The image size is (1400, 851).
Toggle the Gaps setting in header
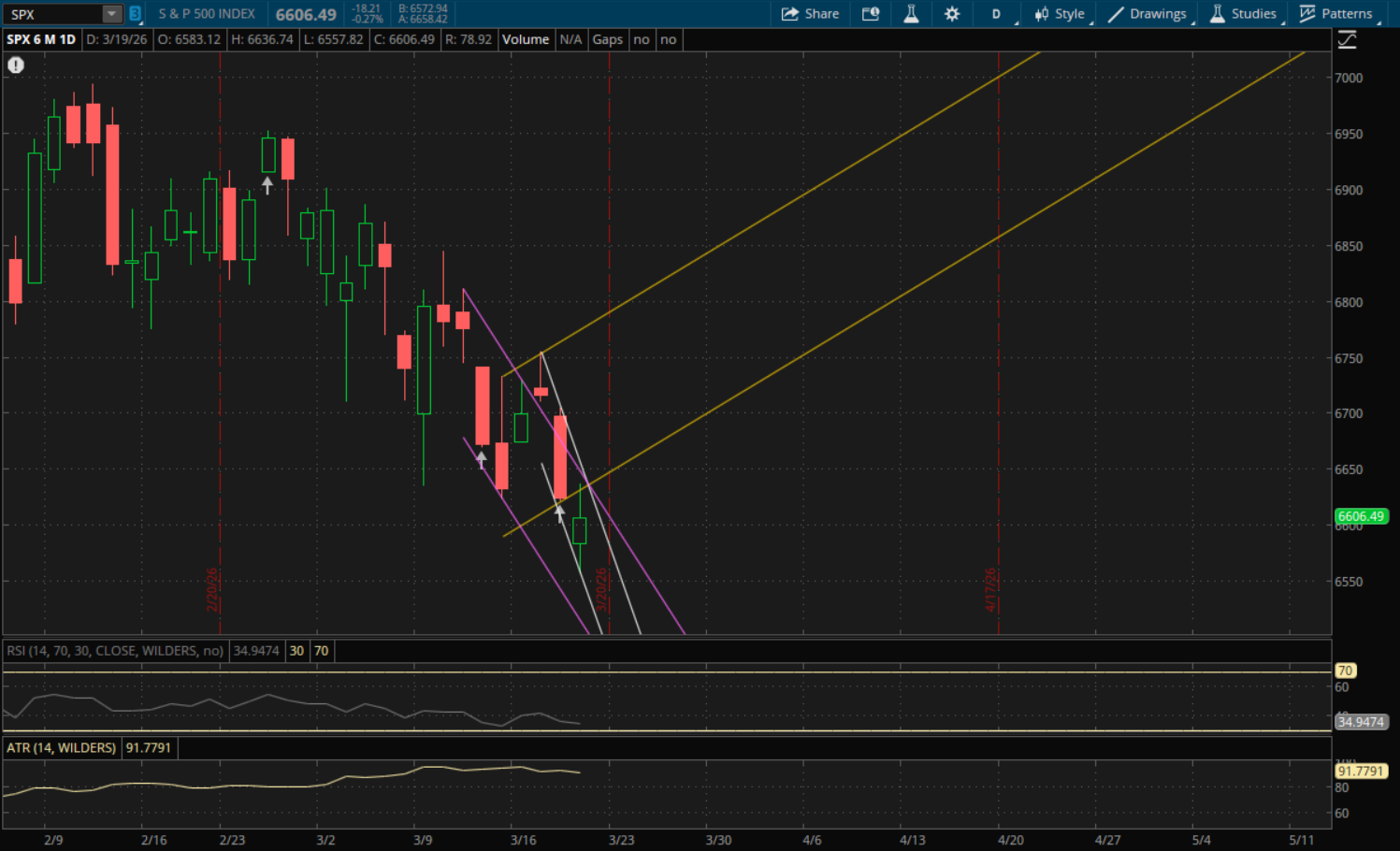[607, 39]
